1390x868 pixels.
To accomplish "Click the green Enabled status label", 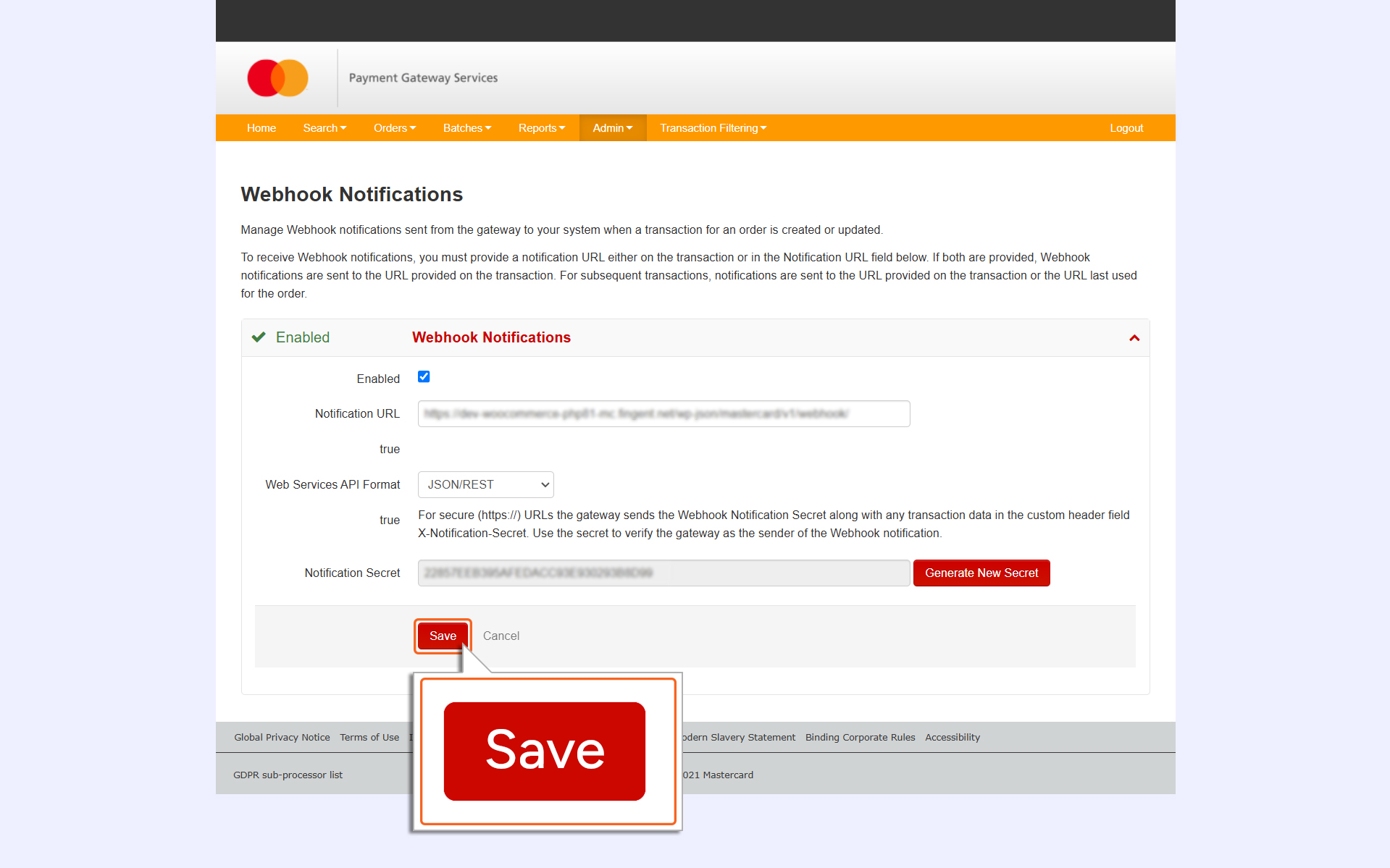I will point(303,337).
